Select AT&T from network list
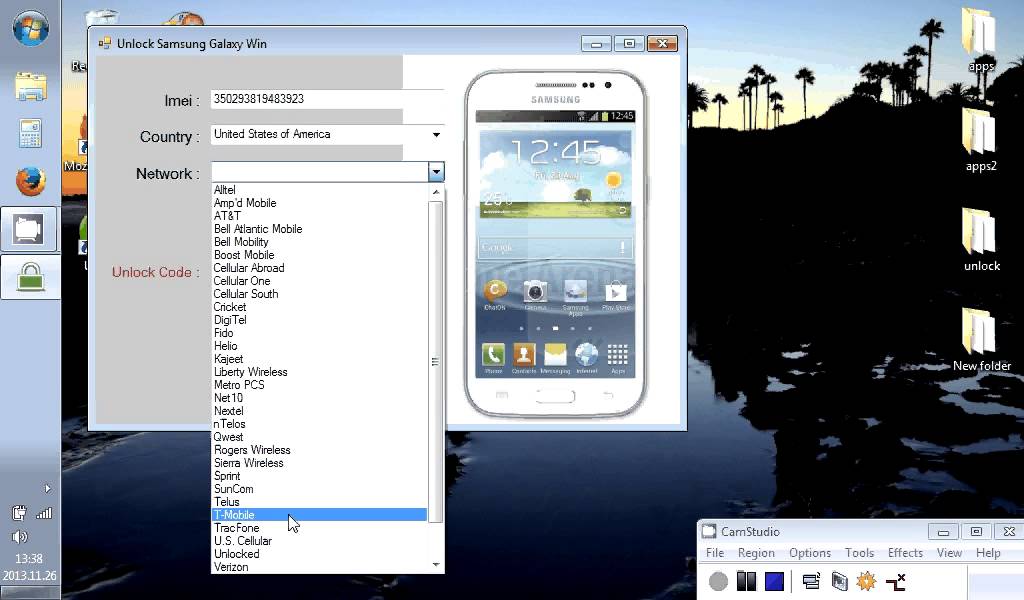The height and width of the screenshot is (600, 1024). [320, 216]
